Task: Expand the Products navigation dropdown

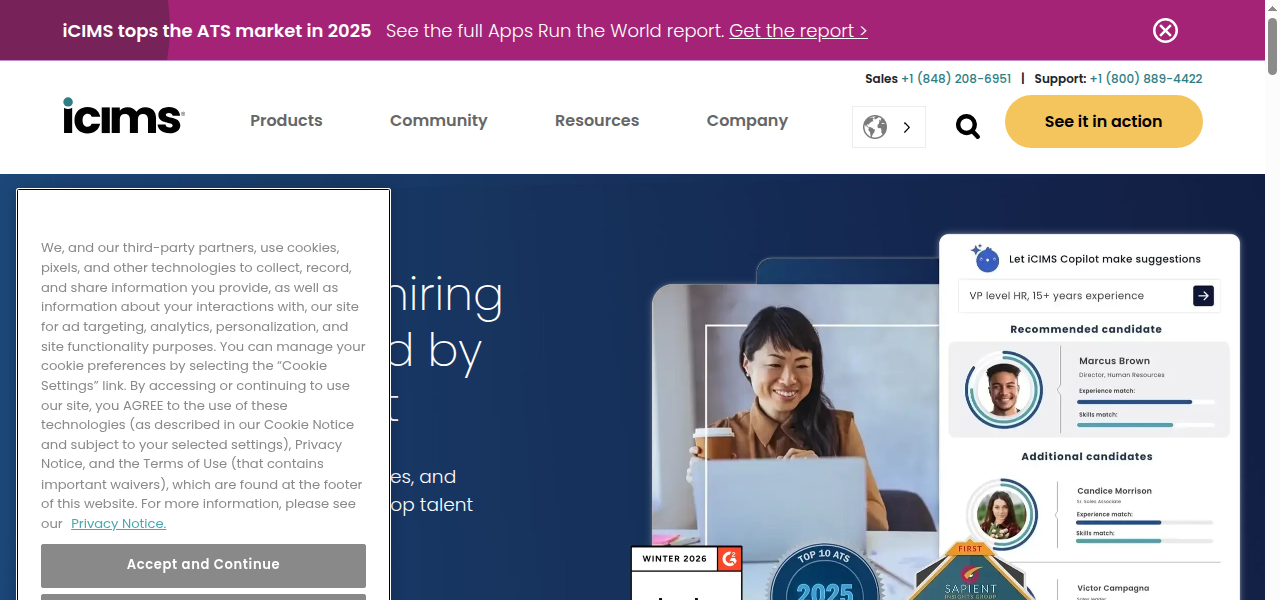Action: point(286,120)
